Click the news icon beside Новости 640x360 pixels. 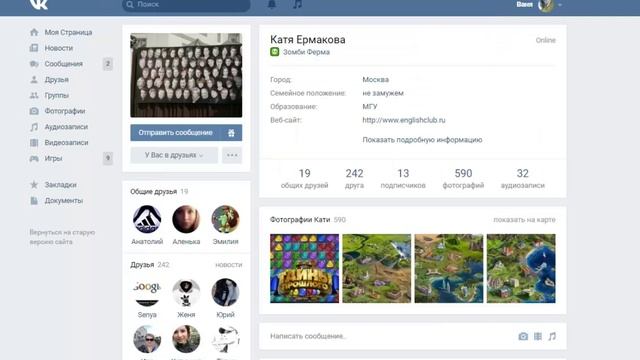click(x=34, y=48)
